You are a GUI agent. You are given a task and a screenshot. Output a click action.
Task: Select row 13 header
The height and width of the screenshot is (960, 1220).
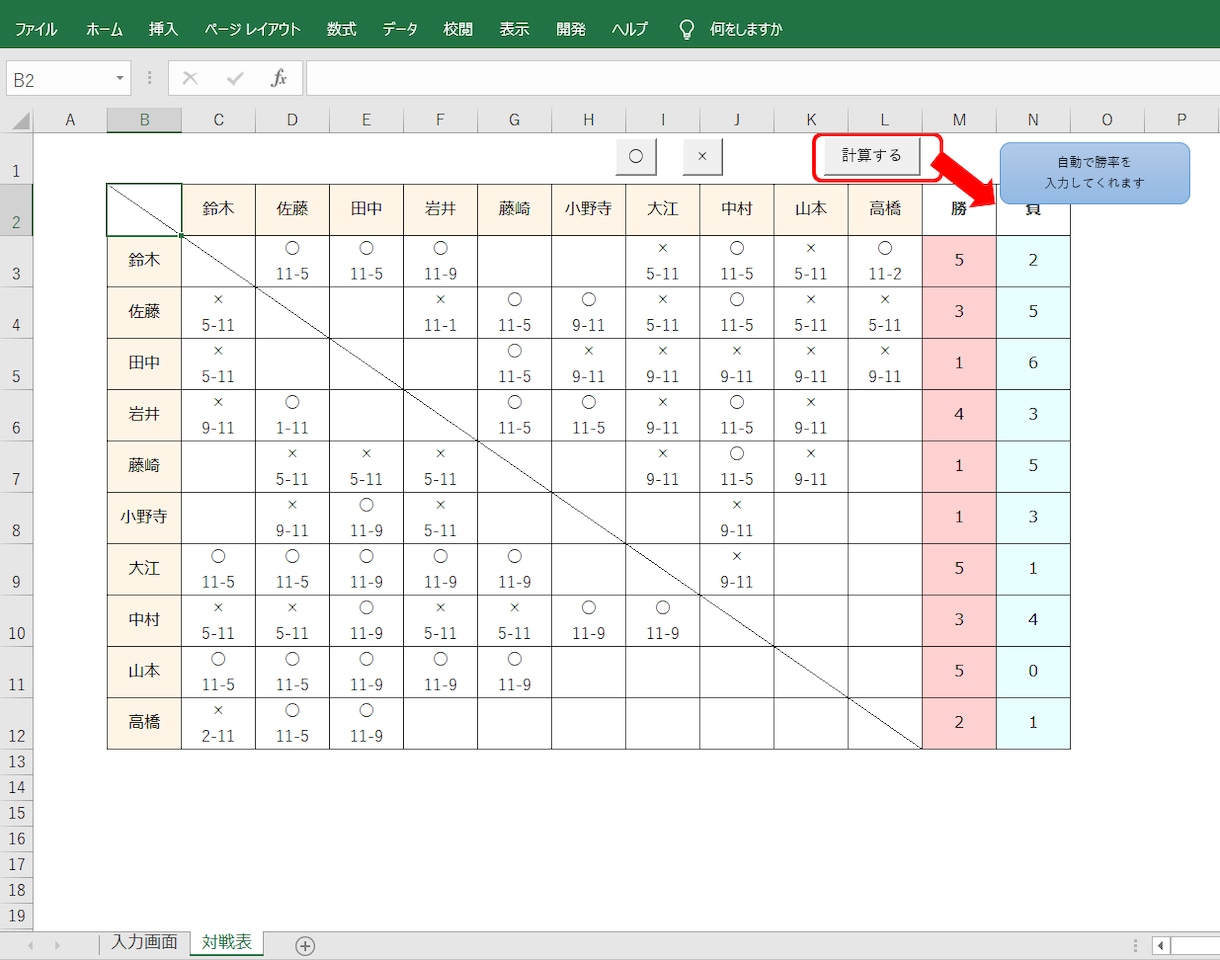pos(16,762)
